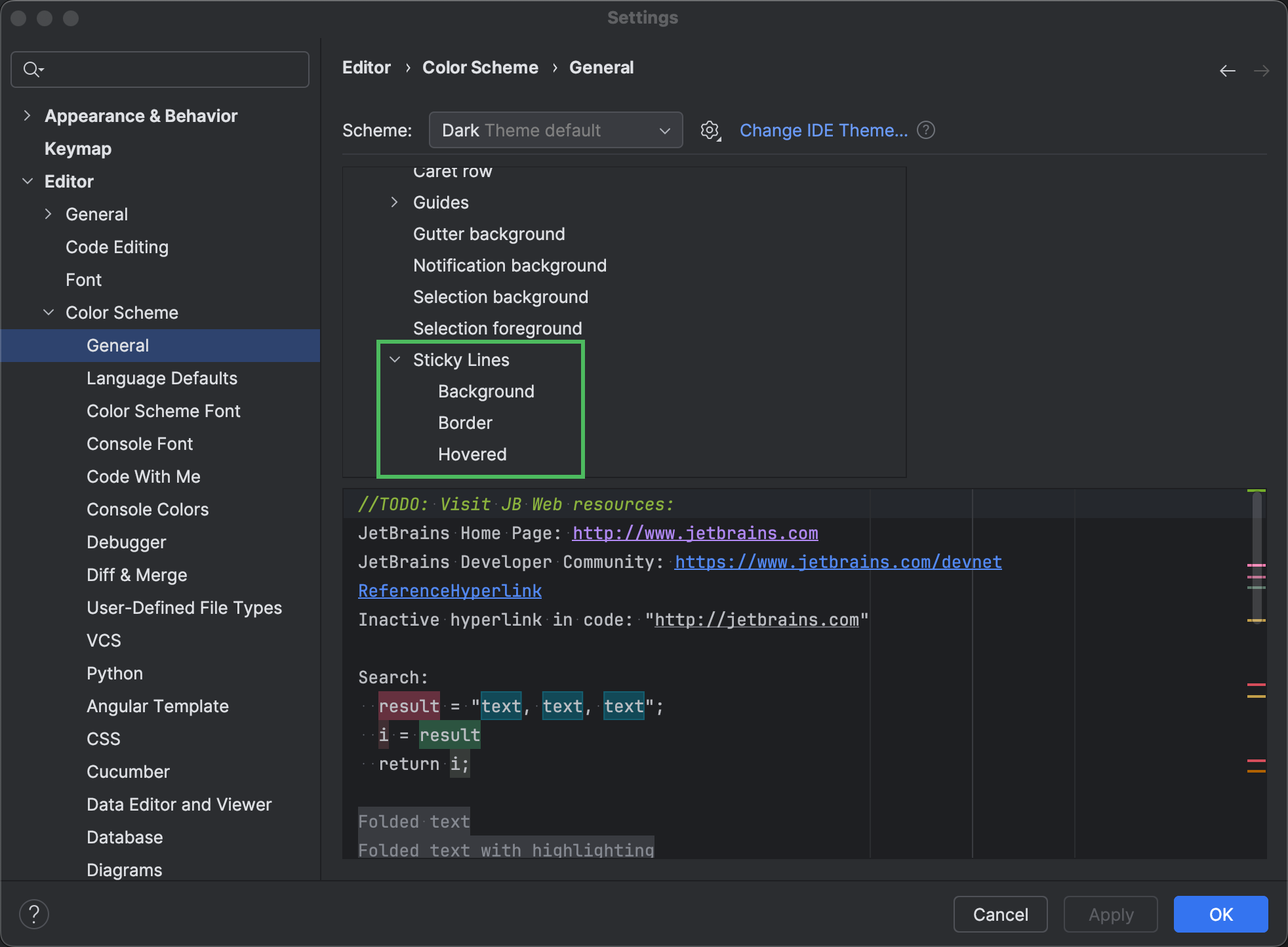Screen dimensions: 1288x947
Task: Click the jetbrains.com hyperlink in preview
Action: click(694, 533)
